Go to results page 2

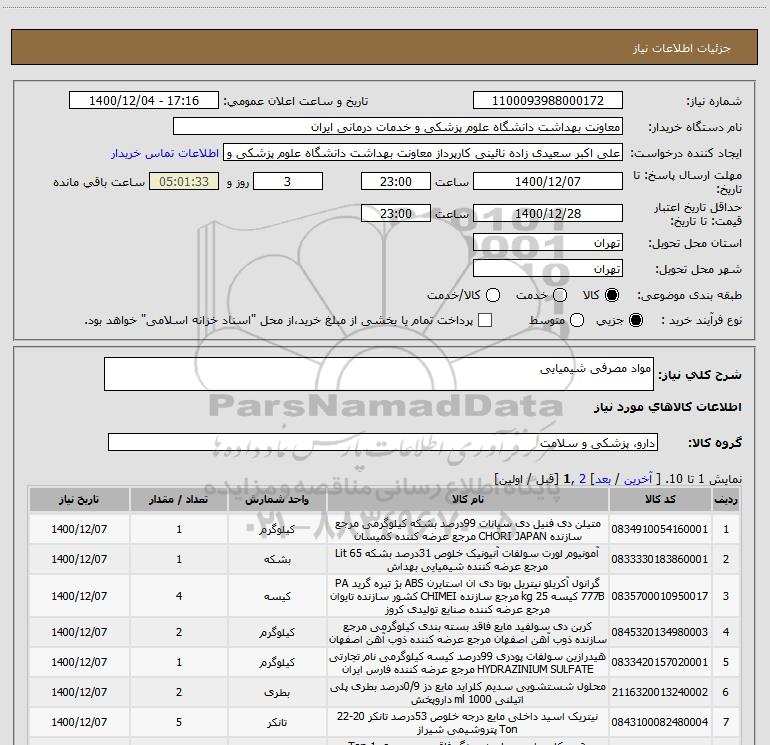tap(582, 479)
